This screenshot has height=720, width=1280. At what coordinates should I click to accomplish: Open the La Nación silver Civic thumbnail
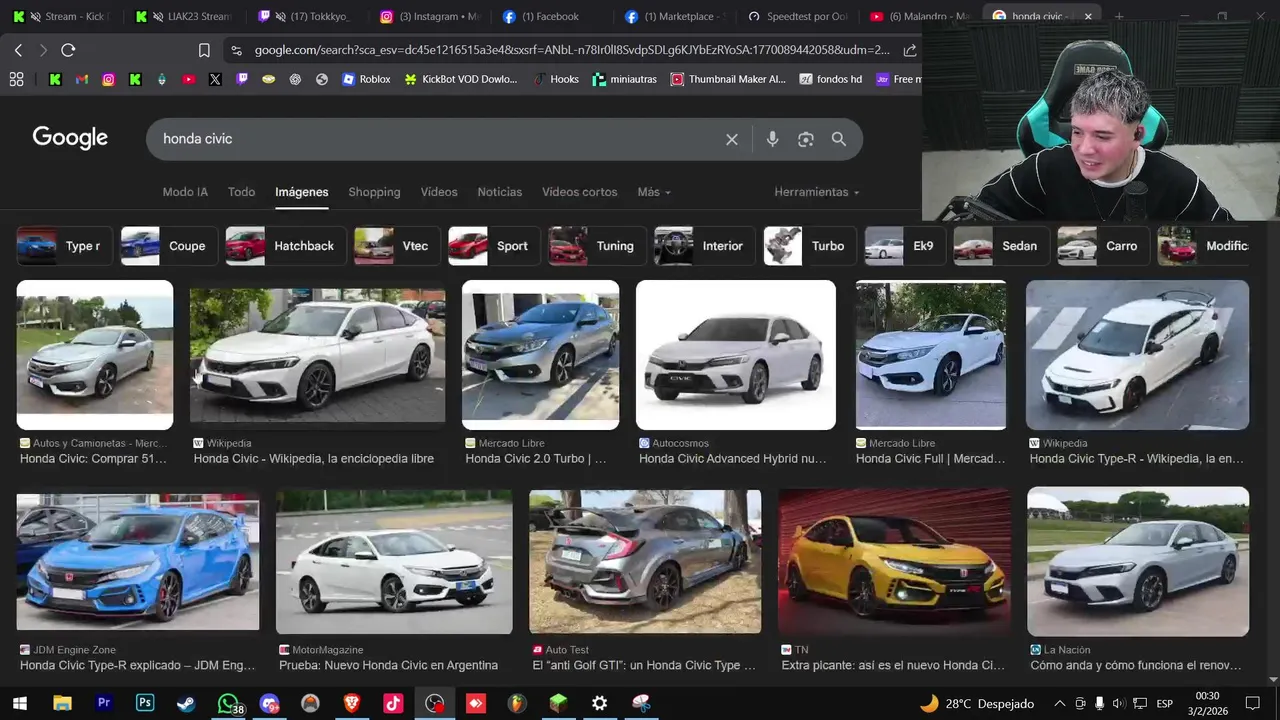click(1138, 562)
